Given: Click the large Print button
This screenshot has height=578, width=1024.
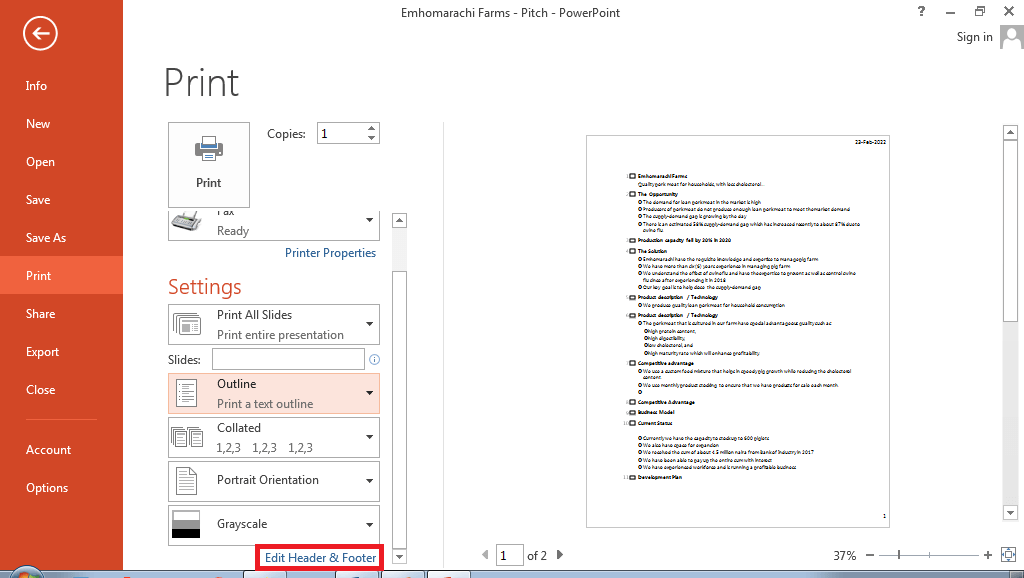Looking at the screenshot, I should [x=209, y=165].
